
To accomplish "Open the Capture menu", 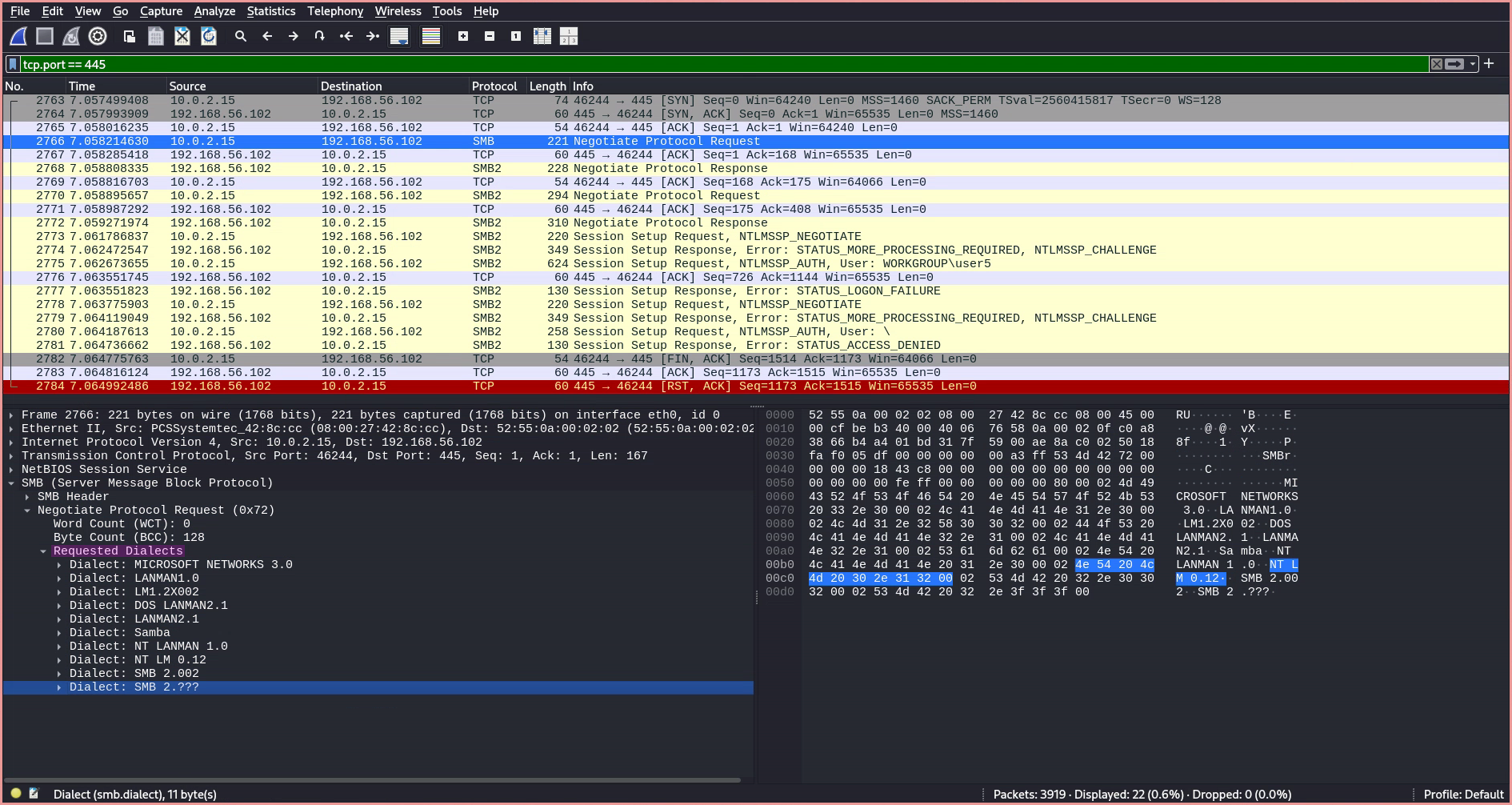I will (x=161, y=11).
